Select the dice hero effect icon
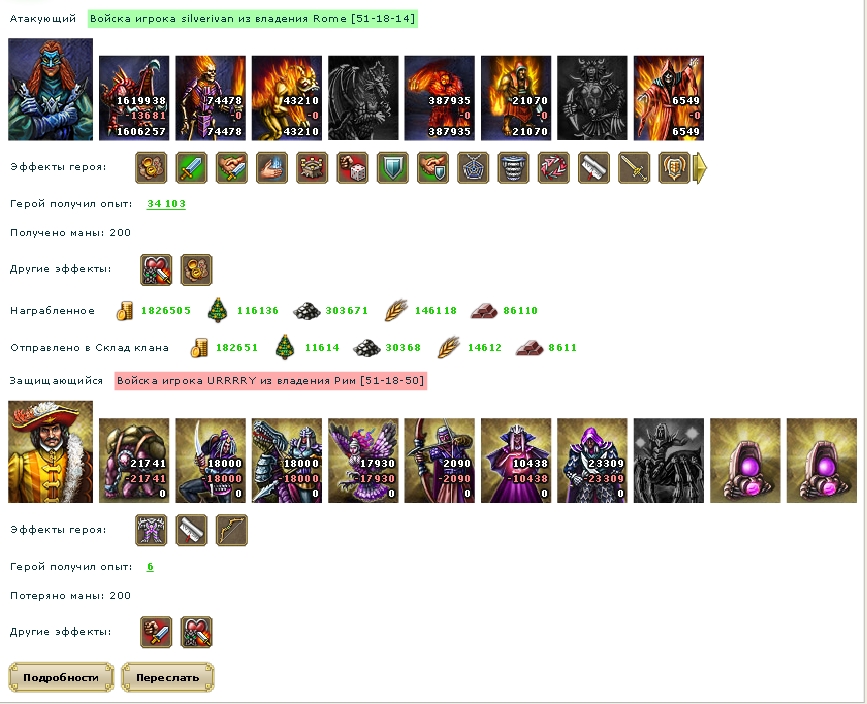This screenshot has width=867, height=704. [352, 168]
